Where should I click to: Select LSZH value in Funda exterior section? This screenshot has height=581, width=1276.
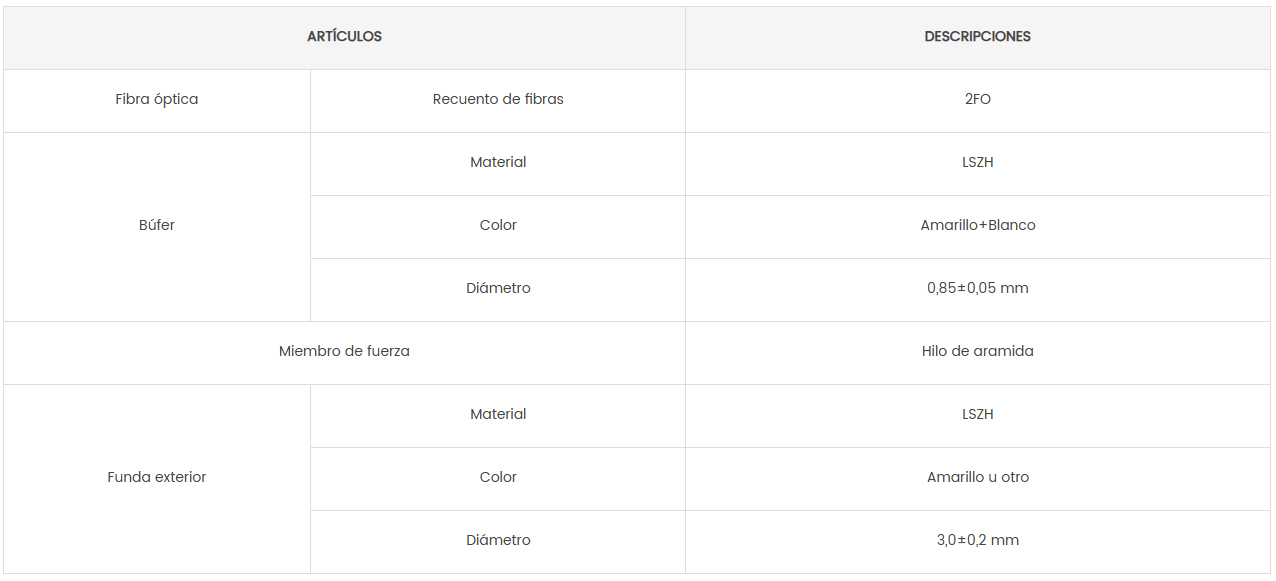coord(978,415)
